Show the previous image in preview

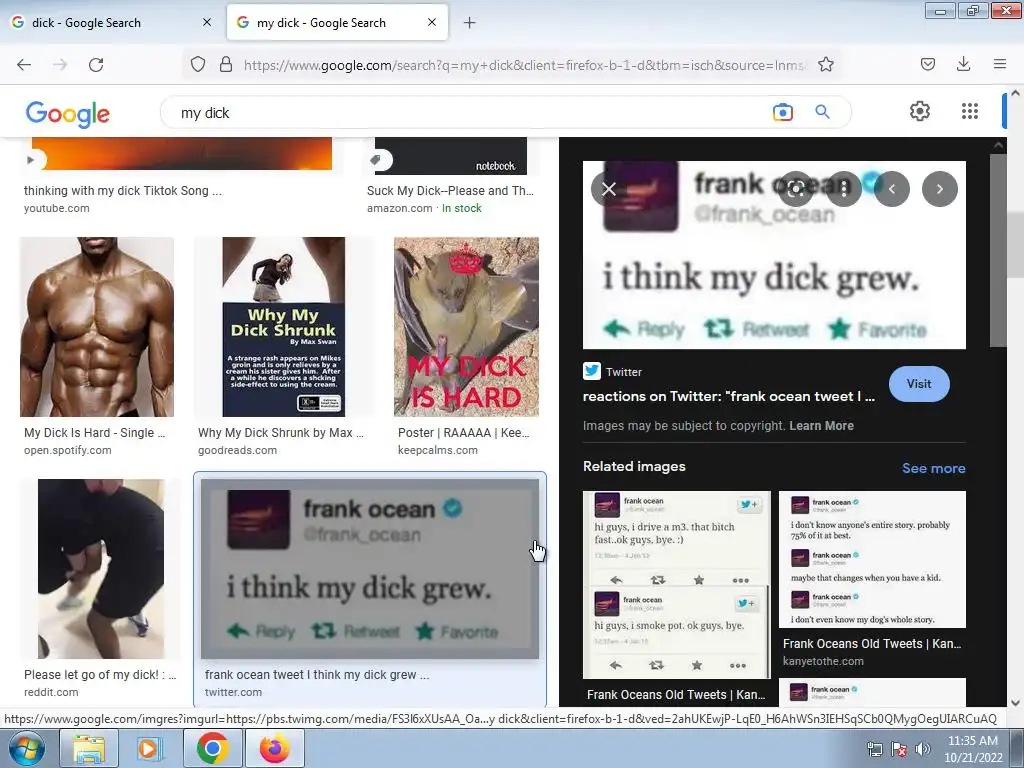click(892, 189)
